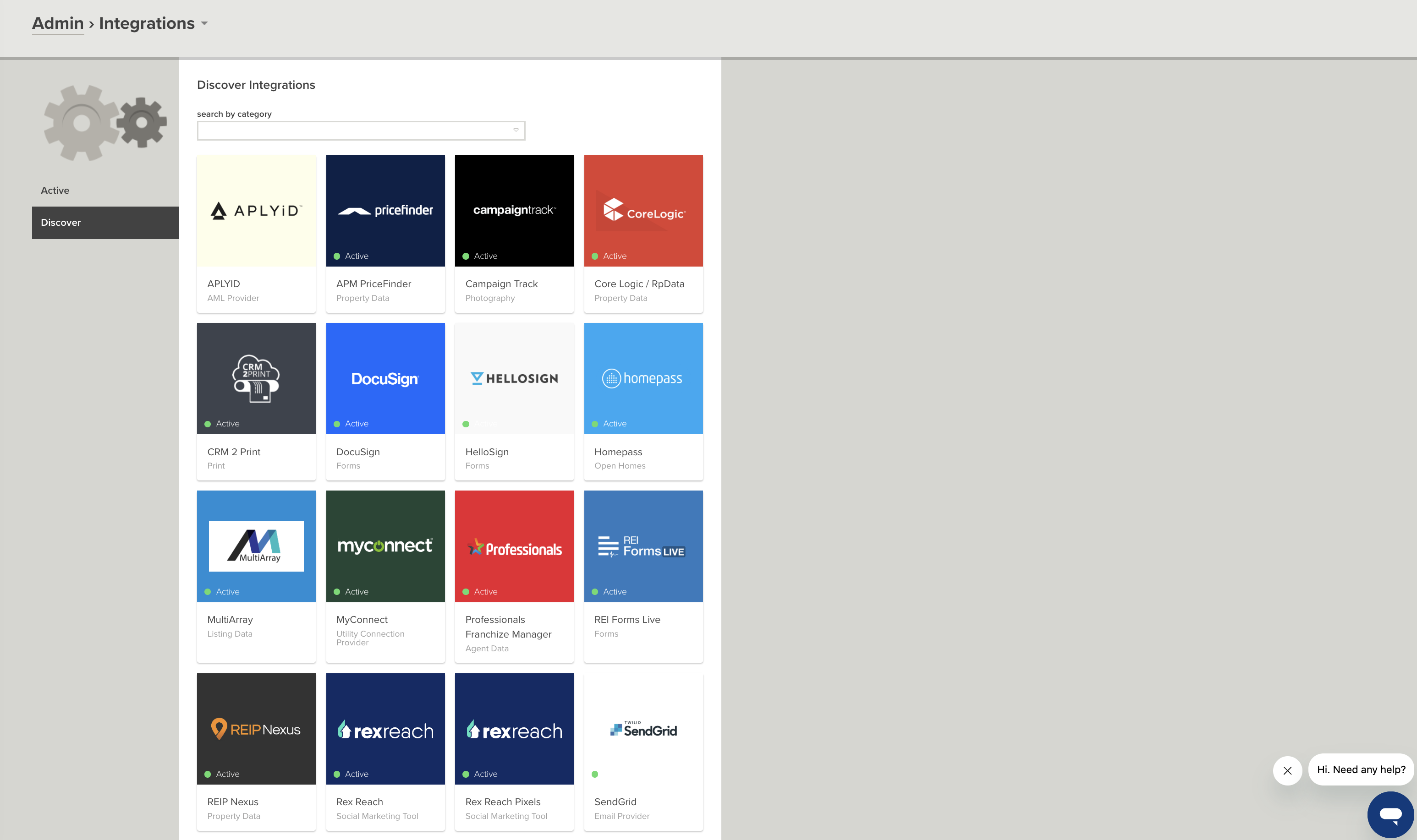Viewport: 1417px width, 840px height.
Task: Click the DocuSign card title text
Action: (358, 452)
